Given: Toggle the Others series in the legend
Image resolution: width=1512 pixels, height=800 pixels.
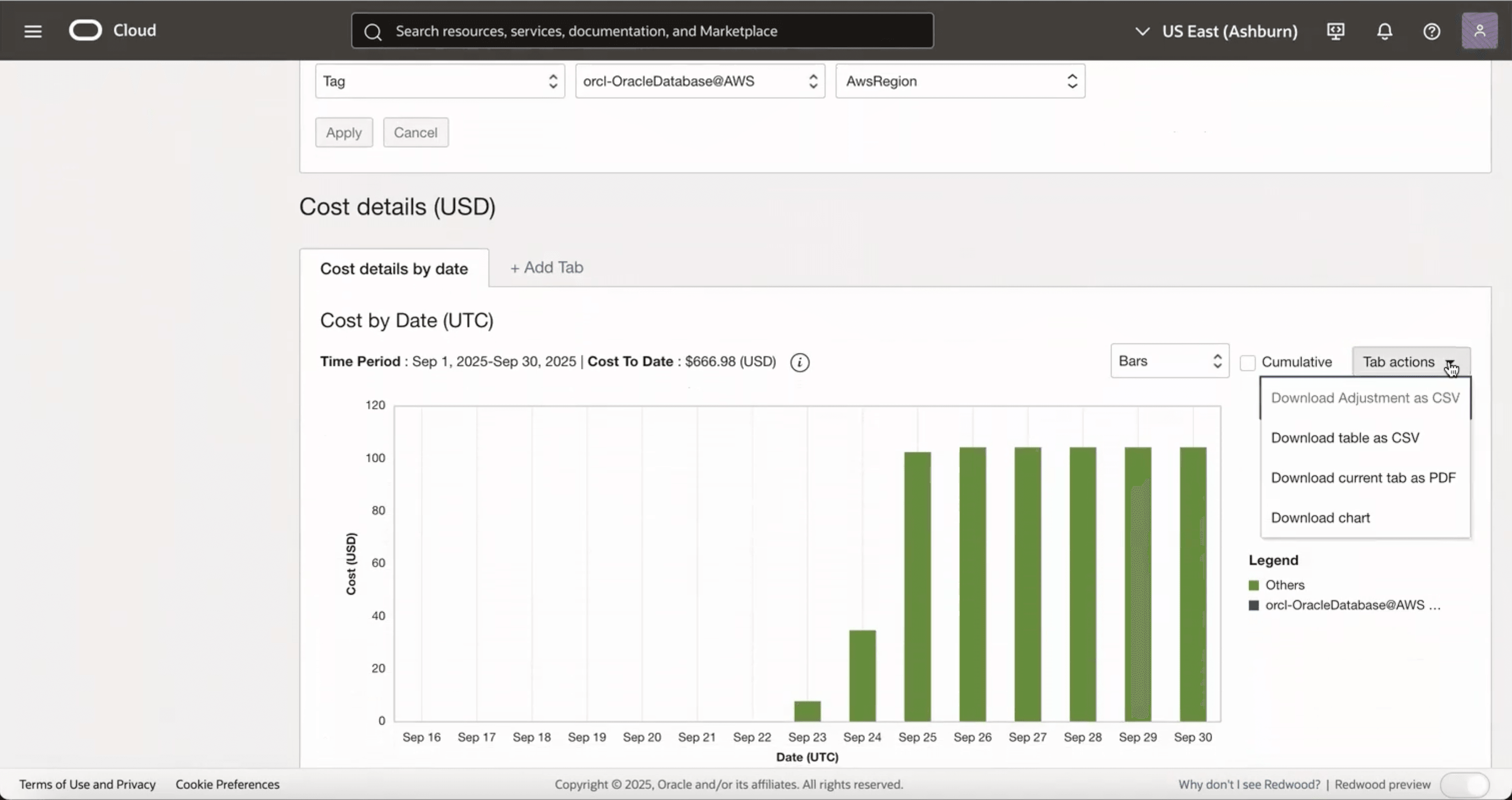Looking at the screenshot, I should [1285, 585].
